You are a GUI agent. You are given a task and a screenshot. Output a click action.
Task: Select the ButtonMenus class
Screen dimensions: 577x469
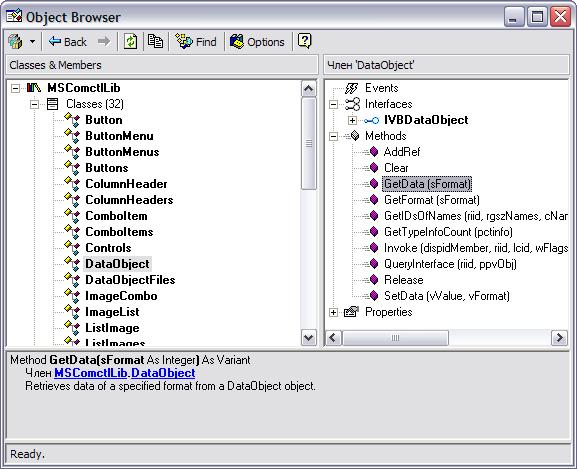pyautogui.click(x=122, y=152)
